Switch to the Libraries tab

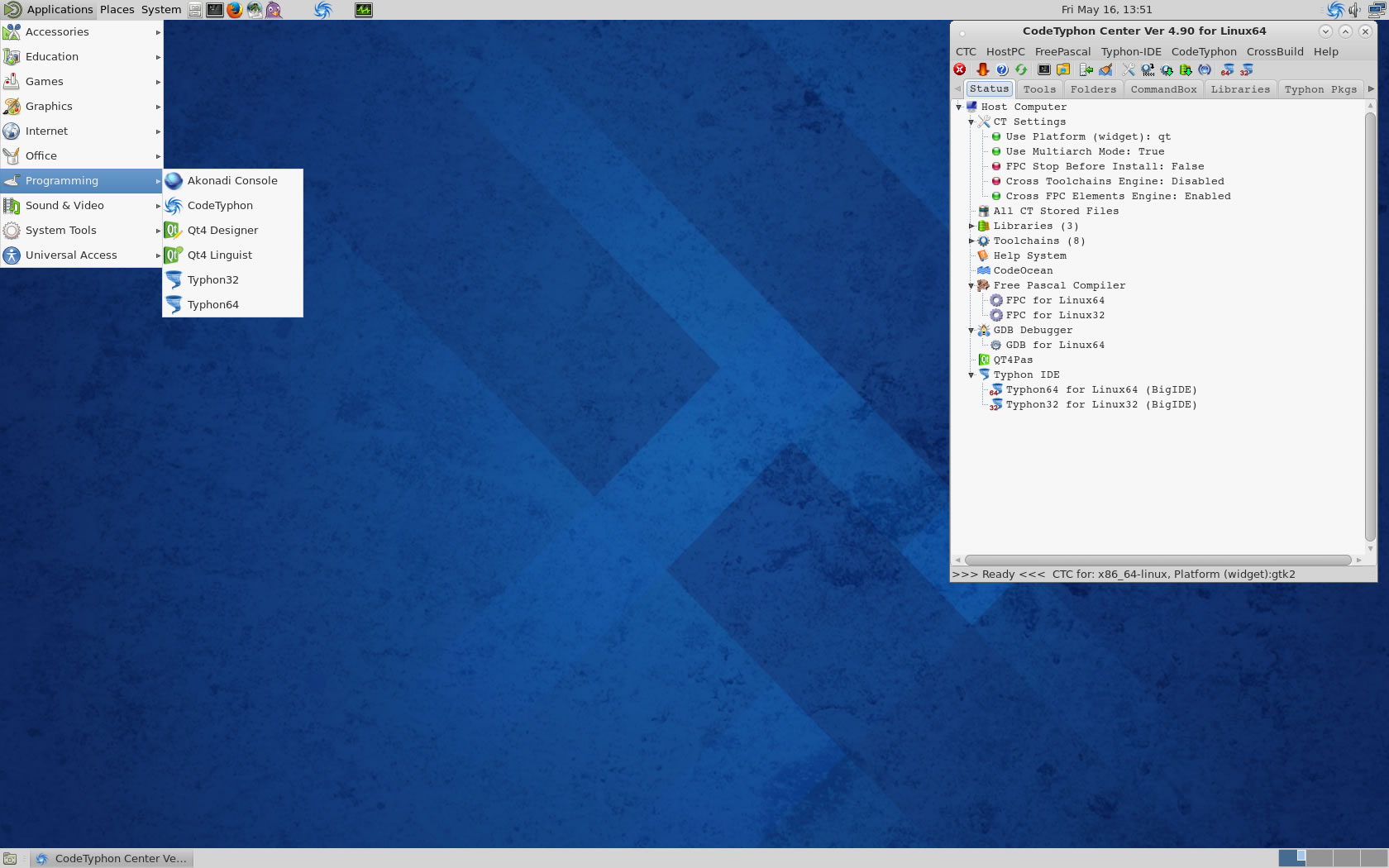click(x=1240, y=89)
